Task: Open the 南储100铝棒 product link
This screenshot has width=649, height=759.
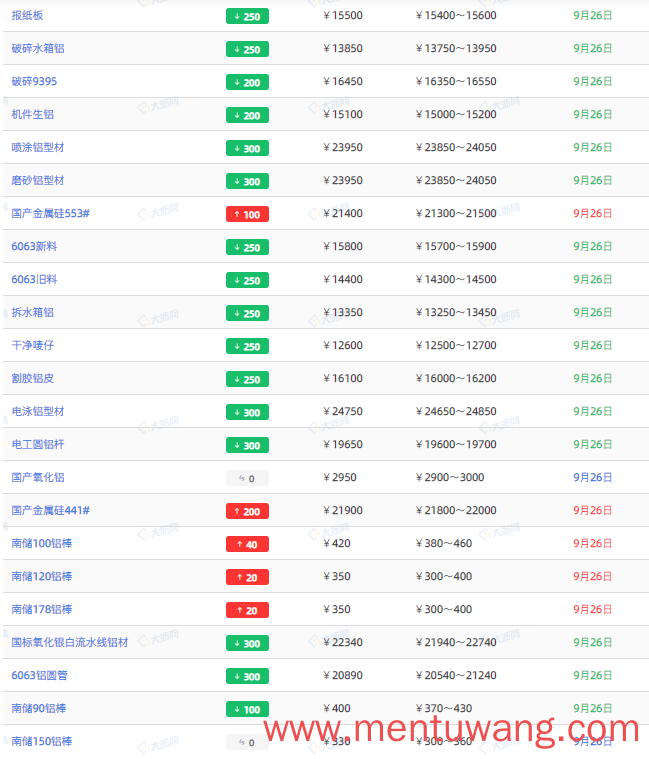Action: [42, 543]
